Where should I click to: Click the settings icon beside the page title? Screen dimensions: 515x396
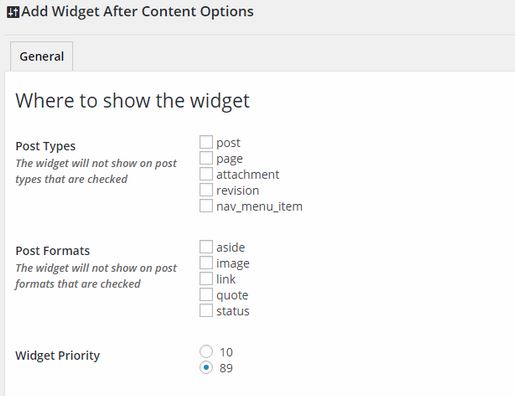pos(13,12)
